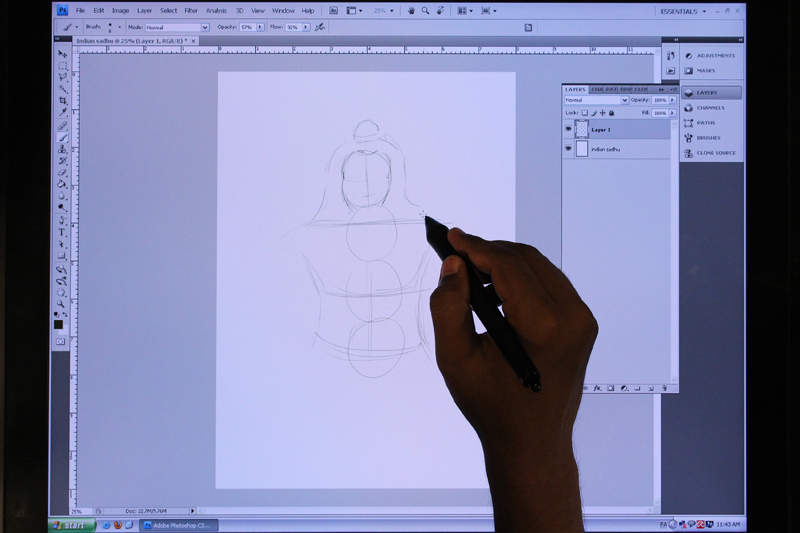Open the layer blend mode dropdown
Screen dimensions: 800x533
(x=596, y=100)
